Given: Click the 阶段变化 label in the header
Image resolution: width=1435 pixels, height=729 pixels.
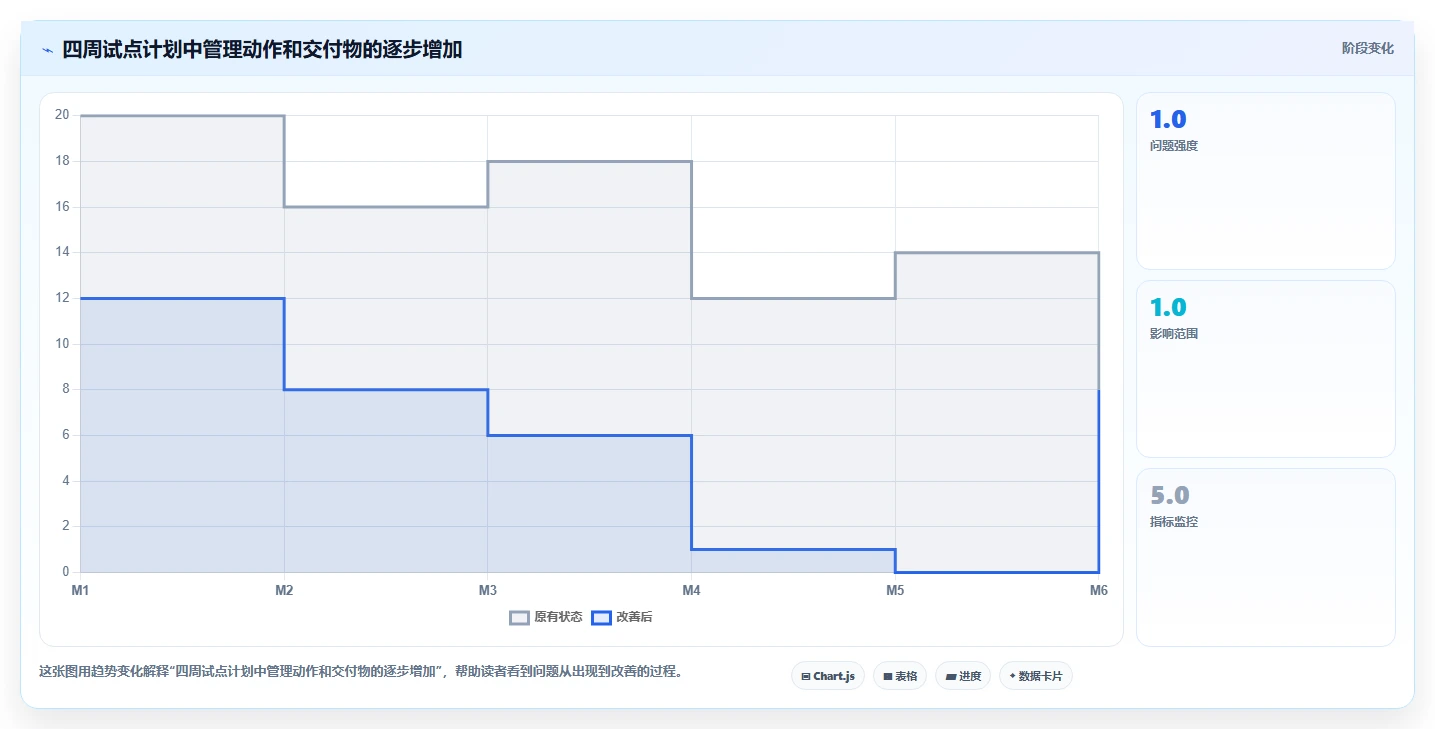Looking at the screenshot, I should pyautogui.click(x=1368, y=48).
